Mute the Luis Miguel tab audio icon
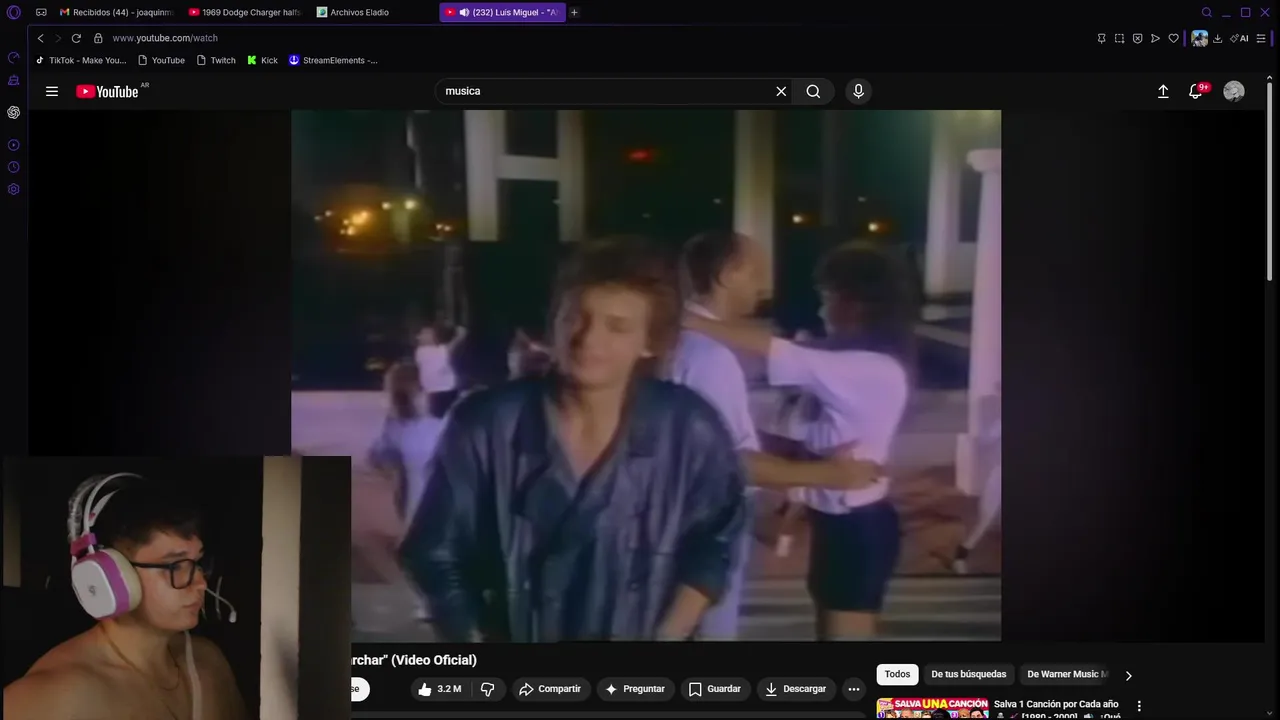 tap(464, 12)
